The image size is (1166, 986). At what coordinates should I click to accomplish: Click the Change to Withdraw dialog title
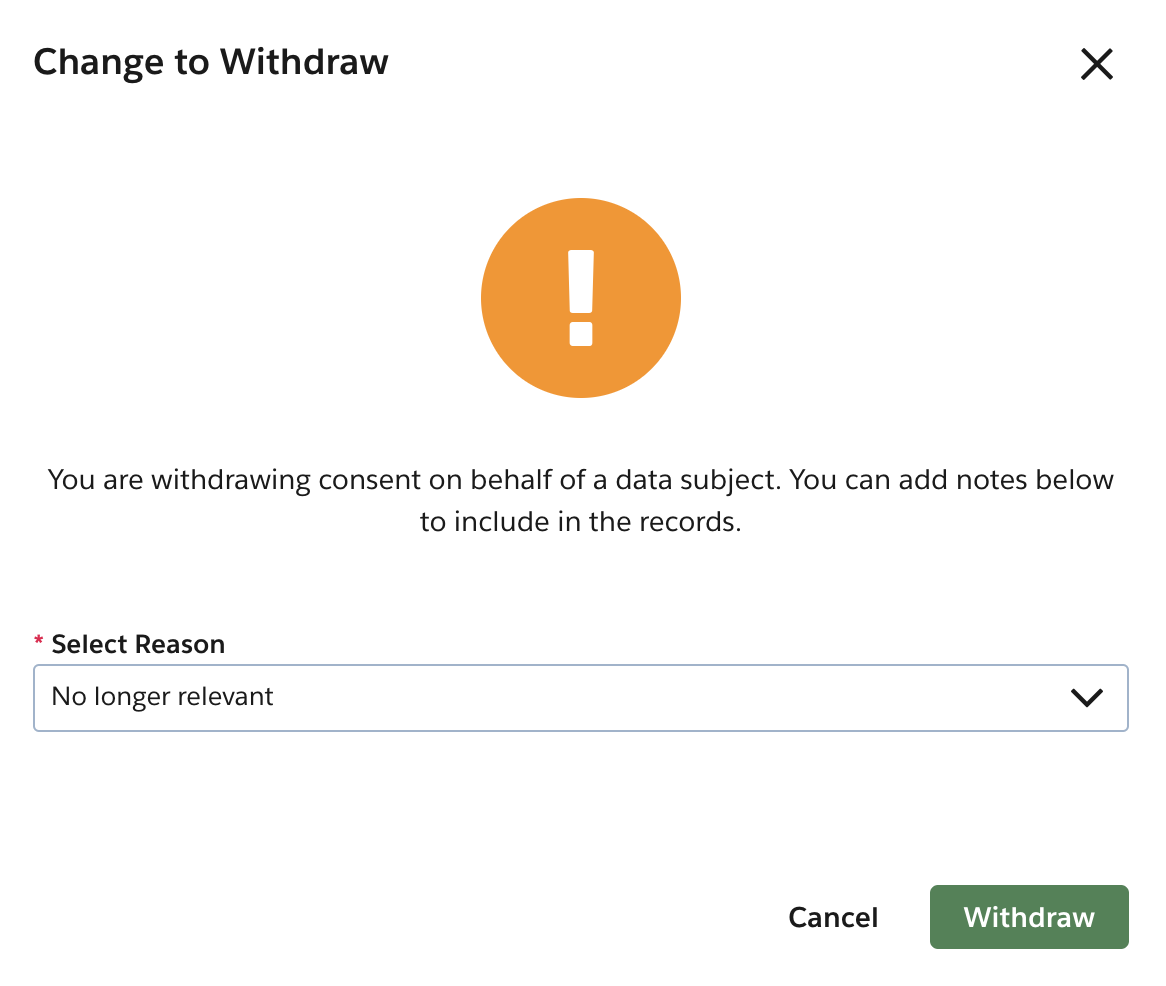(211, 61)
